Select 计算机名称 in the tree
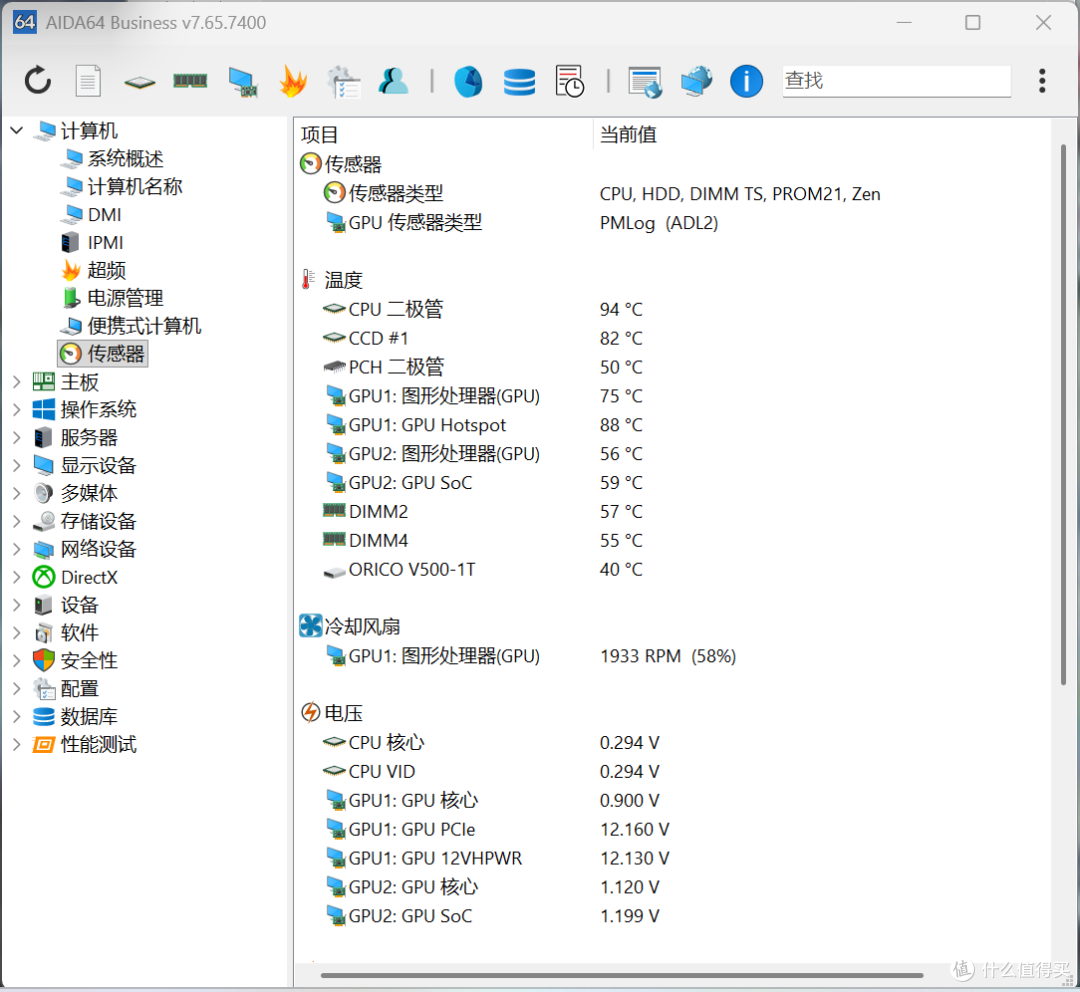The image size is (1080, 992). click(122, 187)
